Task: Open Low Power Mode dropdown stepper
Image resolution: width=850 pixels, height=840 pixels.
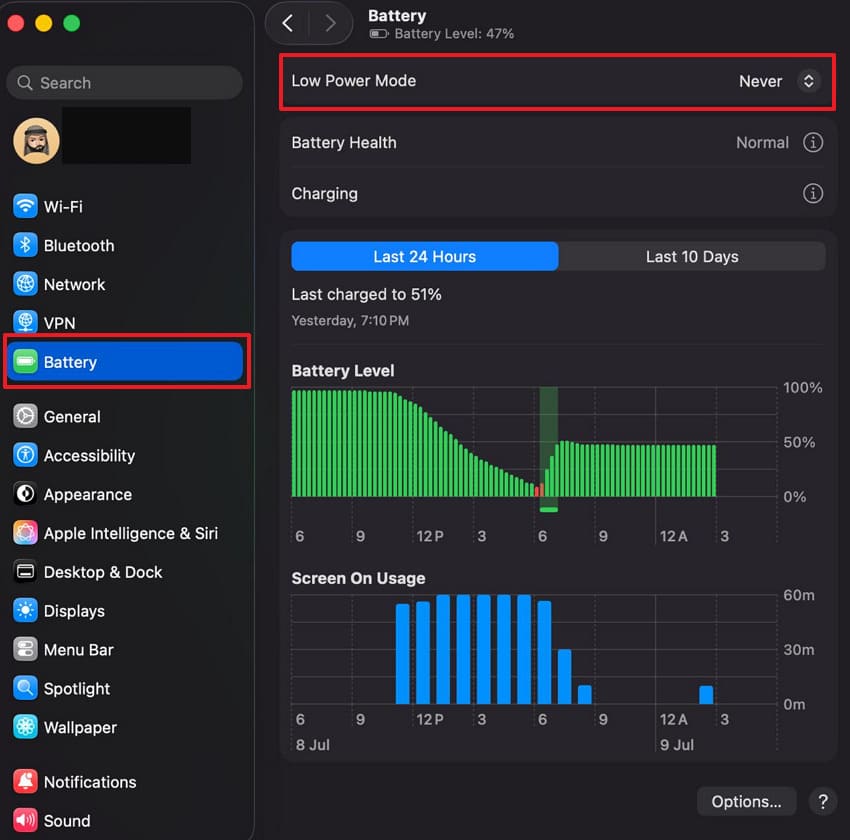Action: (x=808, y=81)
